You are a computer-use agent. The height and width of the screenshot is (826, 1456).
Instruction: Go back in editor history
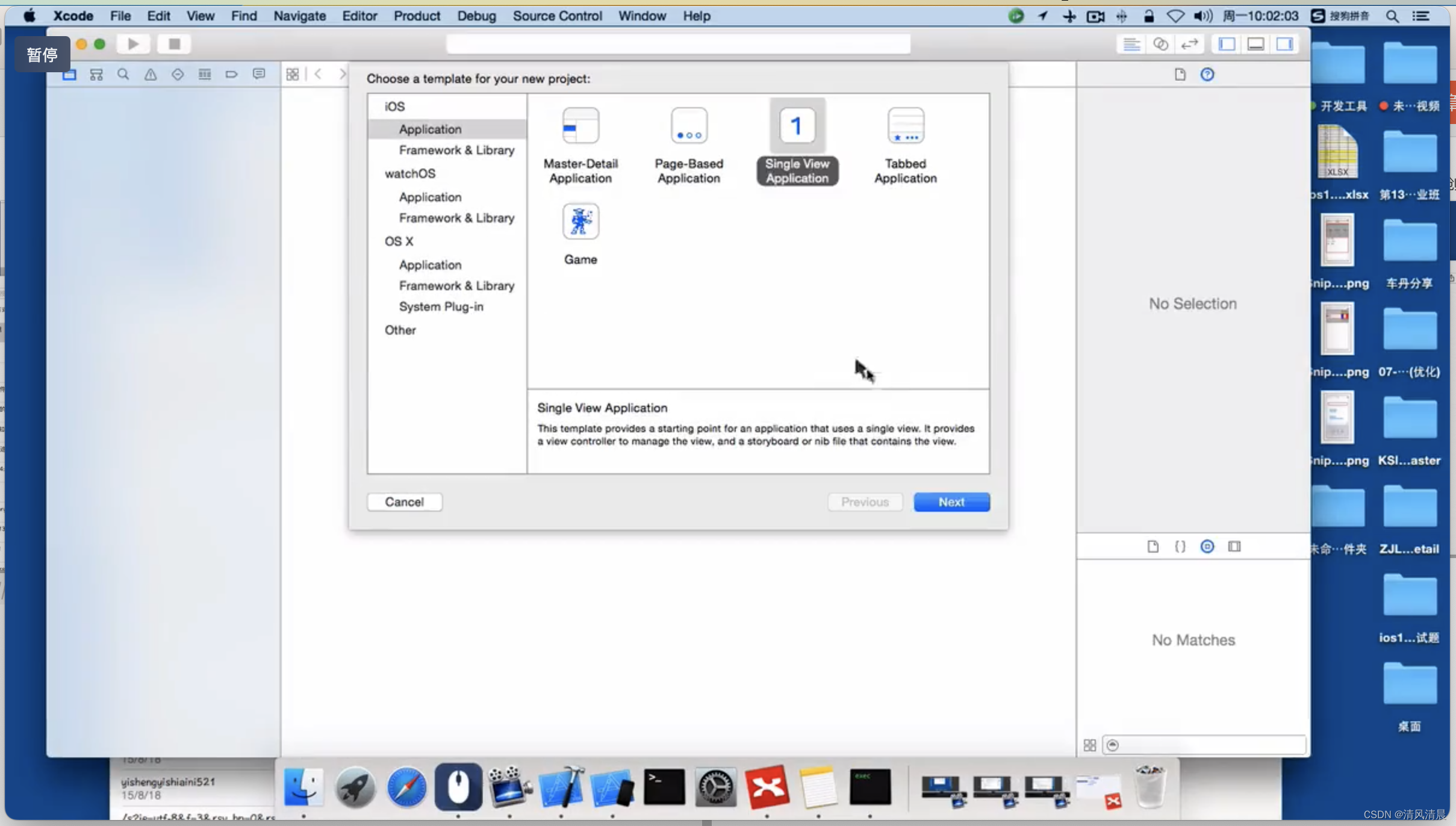point(318,74)
